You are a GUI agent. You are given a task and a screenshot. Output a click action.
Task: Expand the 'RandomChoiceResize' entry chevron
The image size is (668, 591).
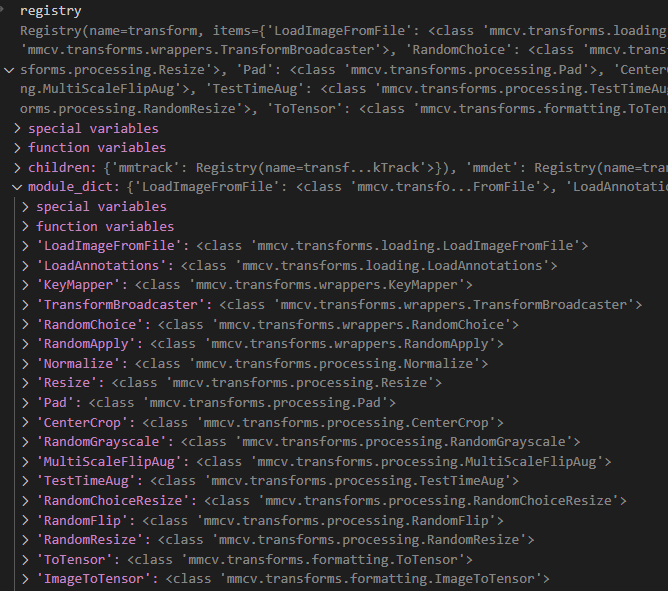[x=26, y=501]
